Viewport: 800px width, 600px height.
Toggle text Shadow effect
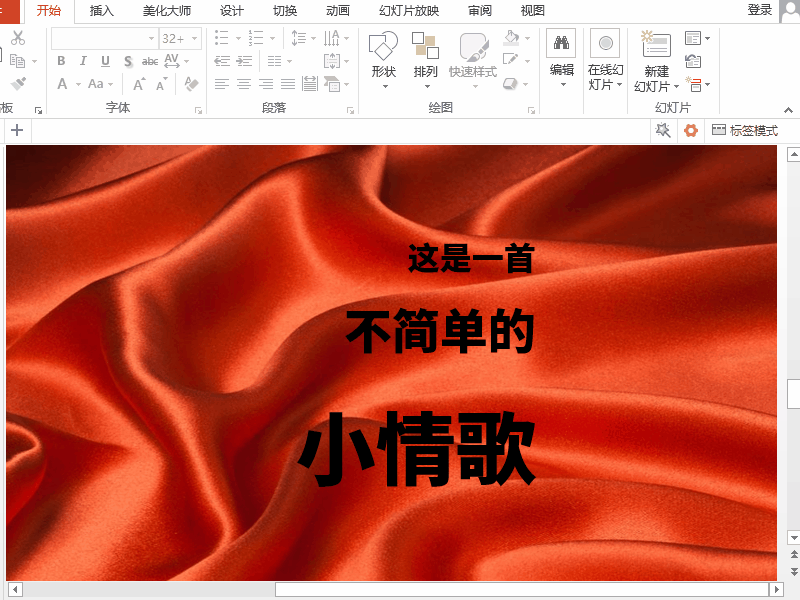point(128,61)
